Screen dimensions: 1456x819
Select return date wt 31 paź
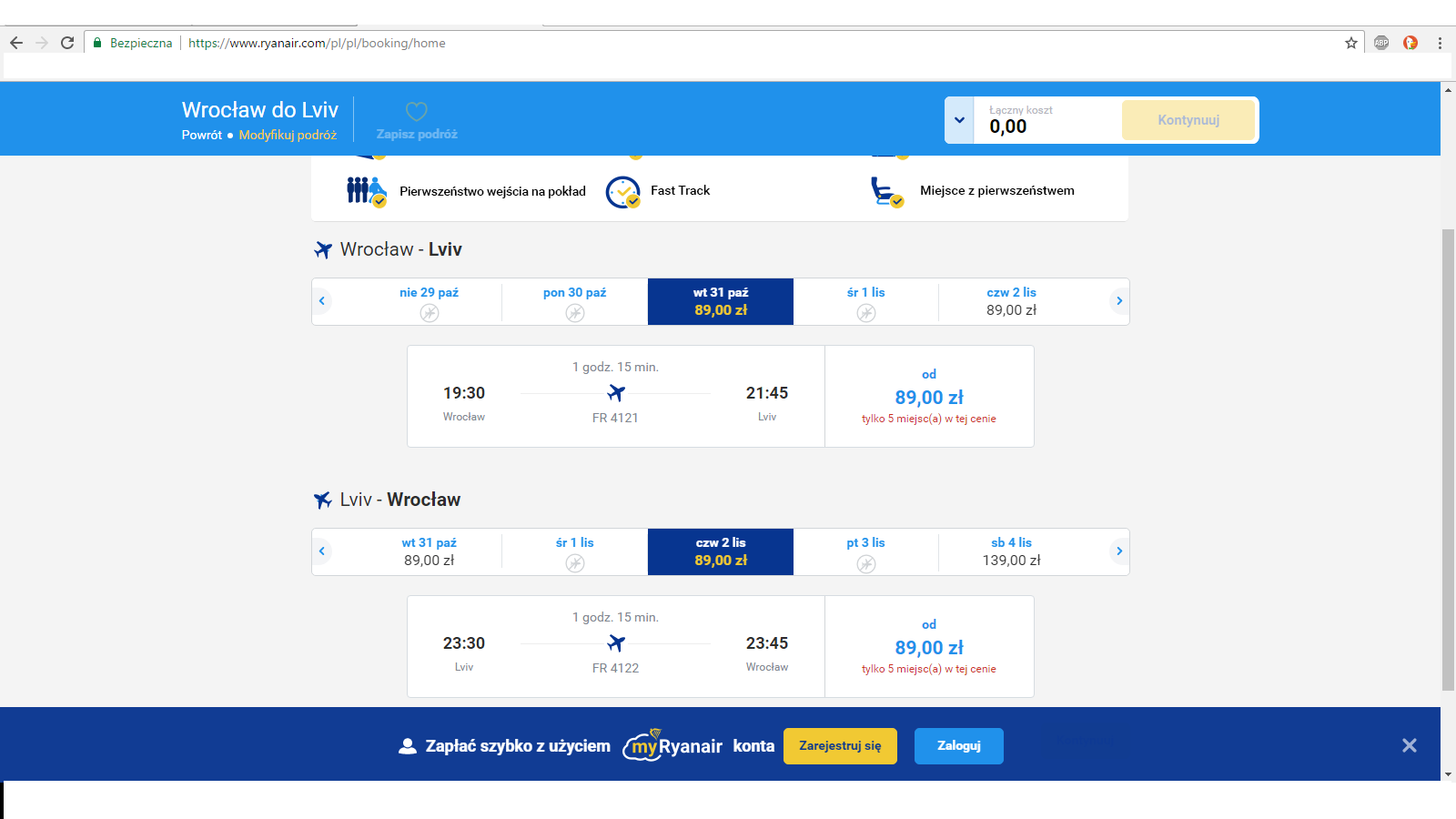[x=430, y=551]
